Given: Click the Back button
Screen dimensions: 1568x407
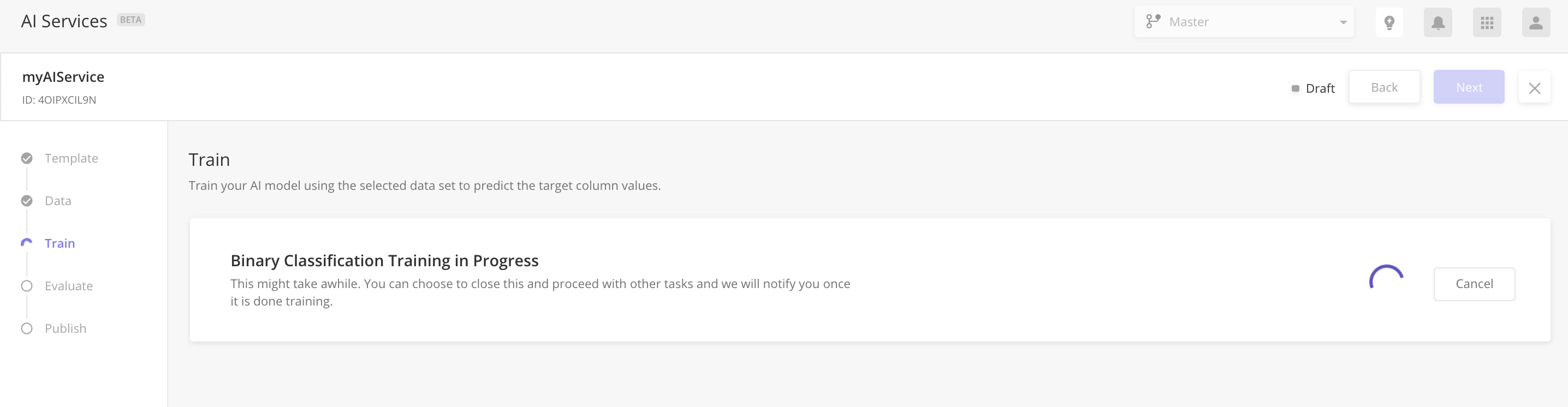Looking at the screenshot, I should click(x=1384, y=87).
